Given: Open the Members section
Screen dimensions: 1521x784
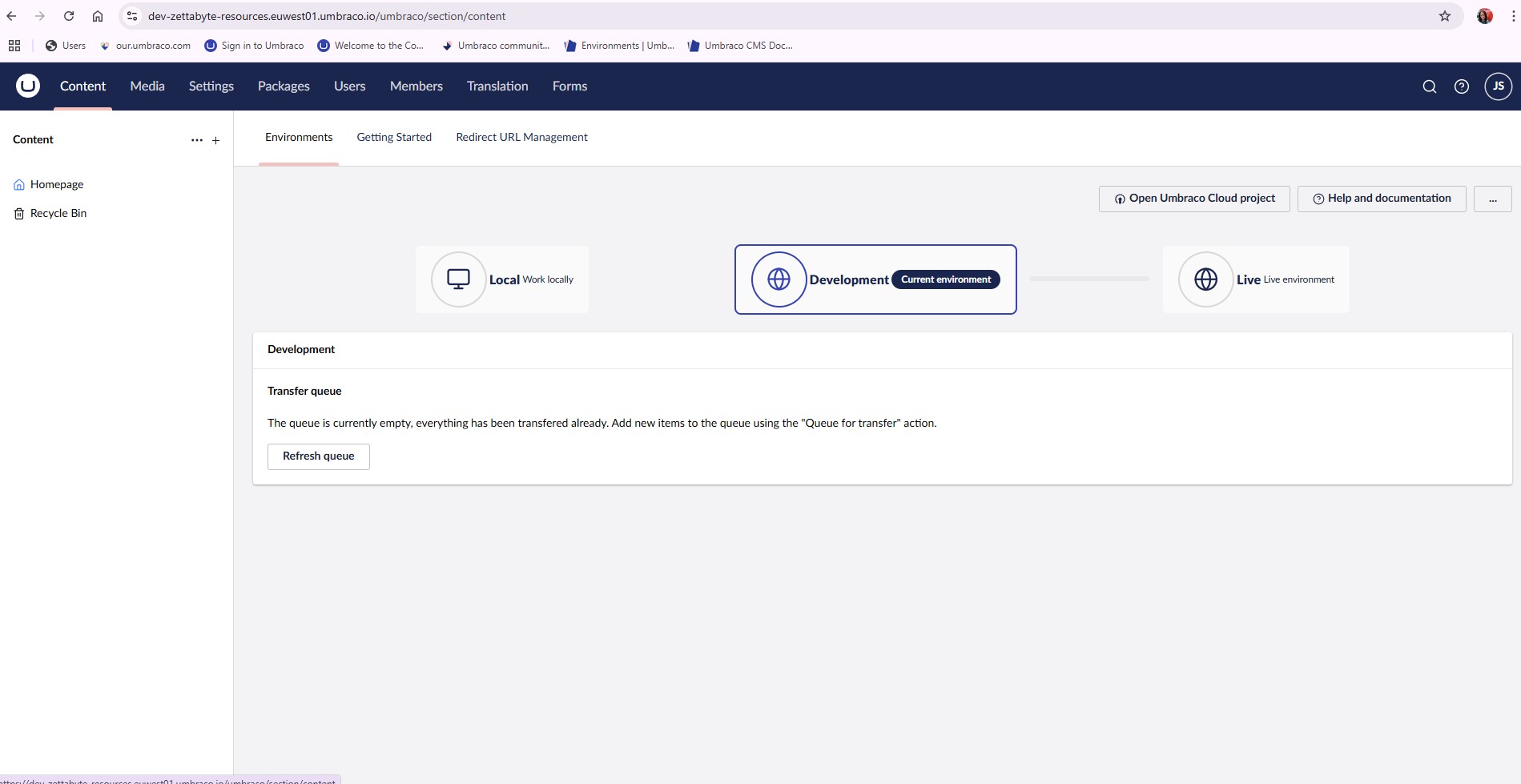Looking at the screenshot, I should [416, 86].
